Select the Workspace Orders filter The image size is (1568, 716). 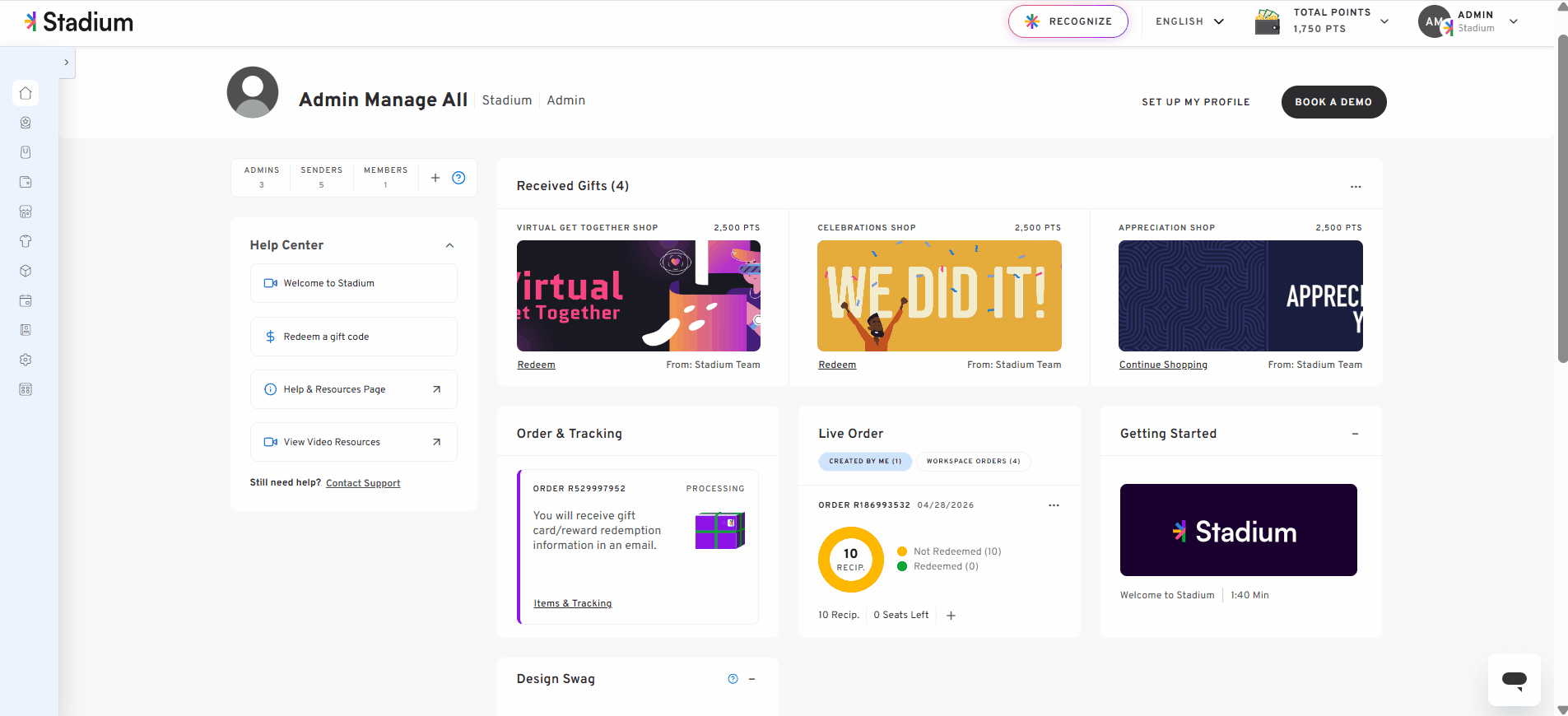973,462
